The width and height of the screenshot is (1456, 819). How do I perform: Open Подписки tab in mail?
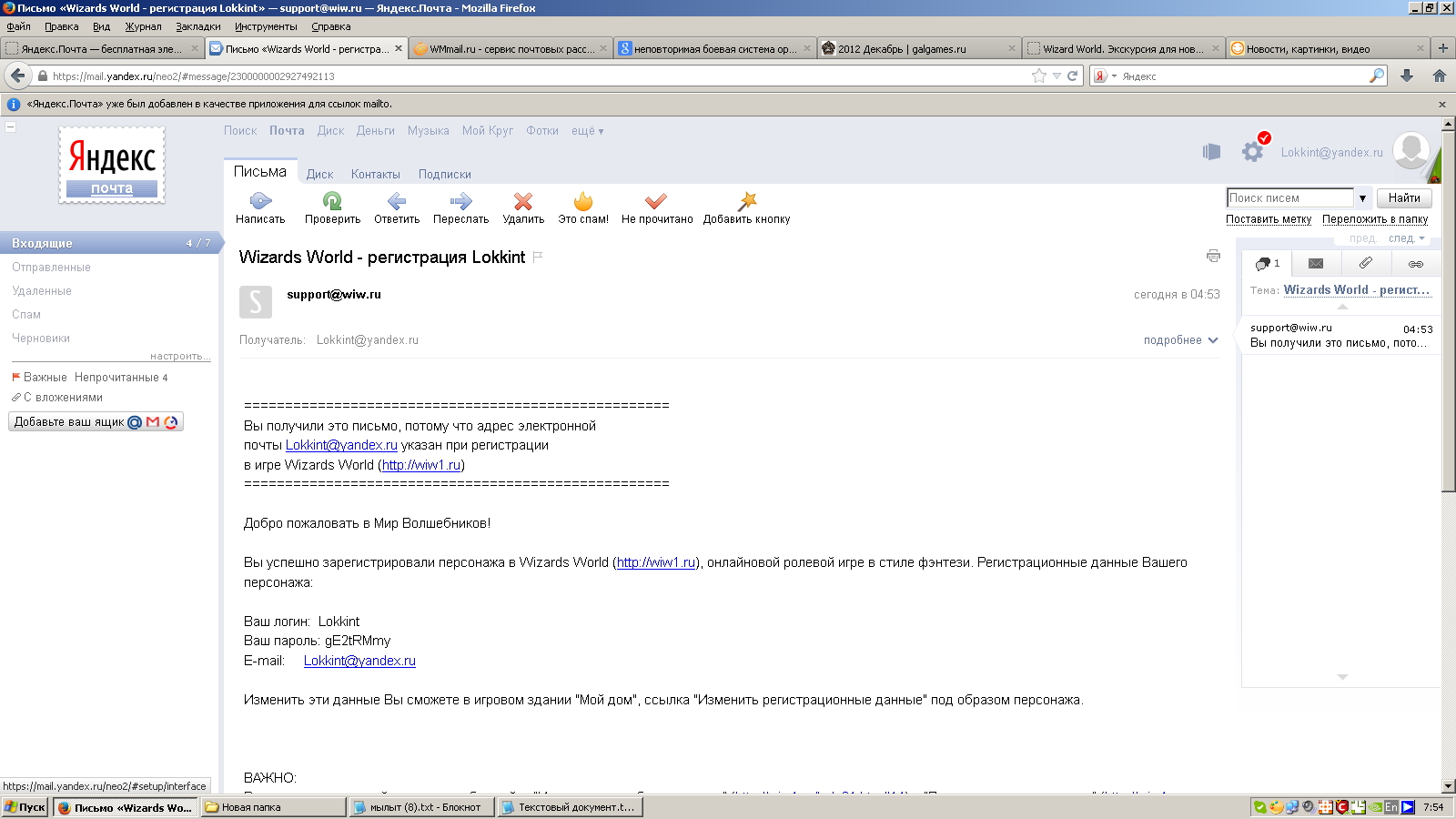click(445, 175)
